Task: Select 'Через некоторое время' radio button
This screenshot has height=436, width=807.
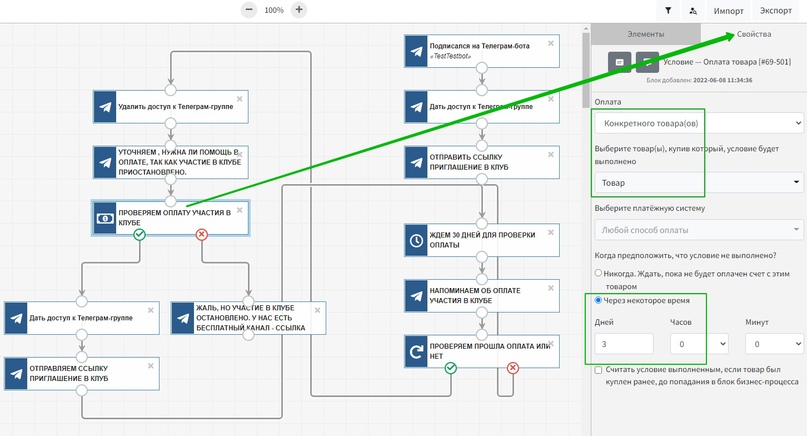Action: [x=599, y=299]
